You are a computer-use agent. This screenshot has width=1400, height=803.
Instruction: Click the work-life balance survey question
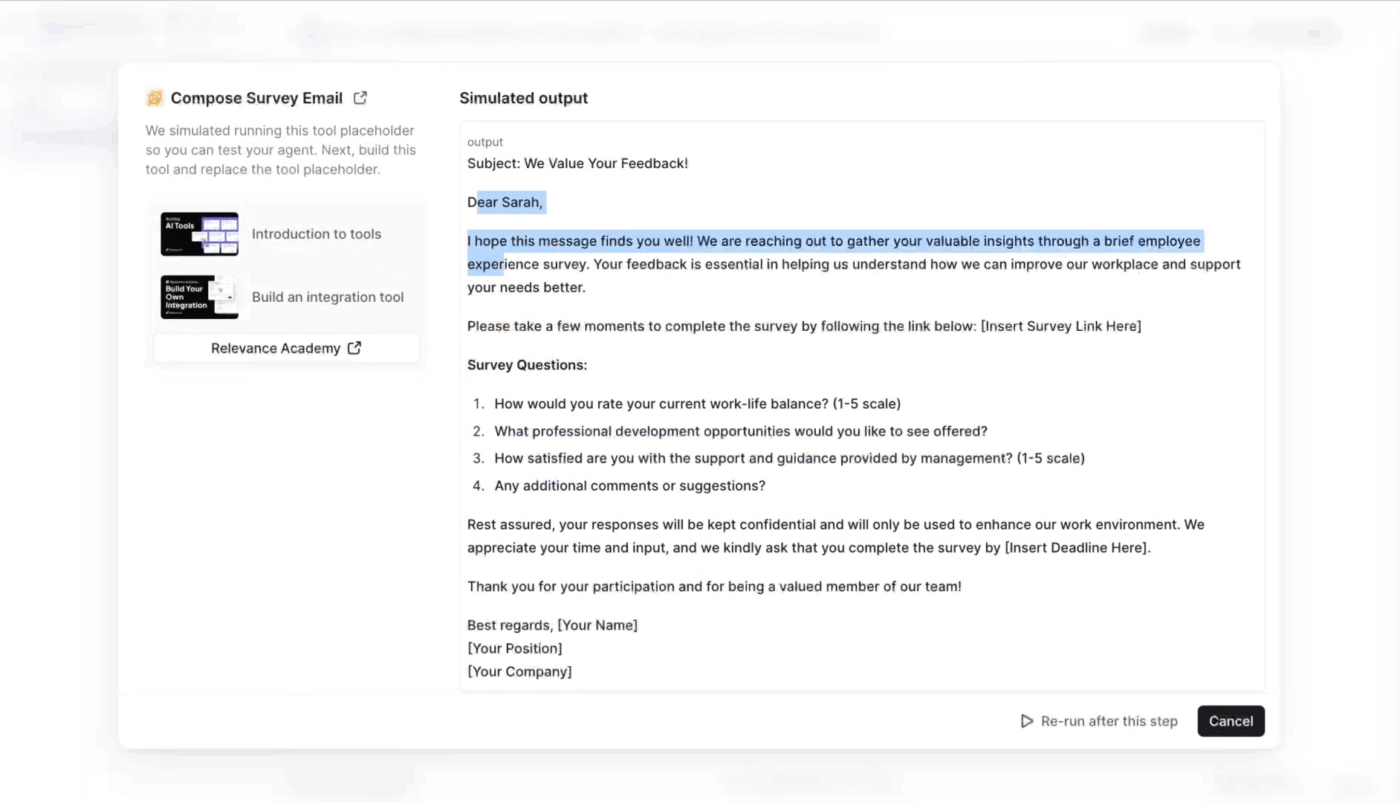coord(697,404)
